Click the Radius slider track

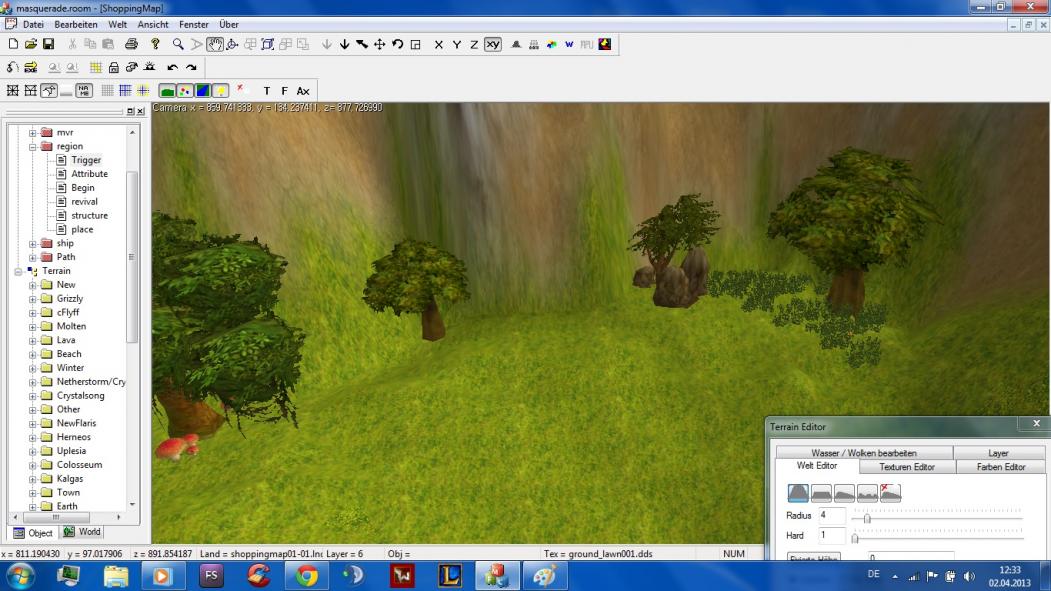[935, 518]
